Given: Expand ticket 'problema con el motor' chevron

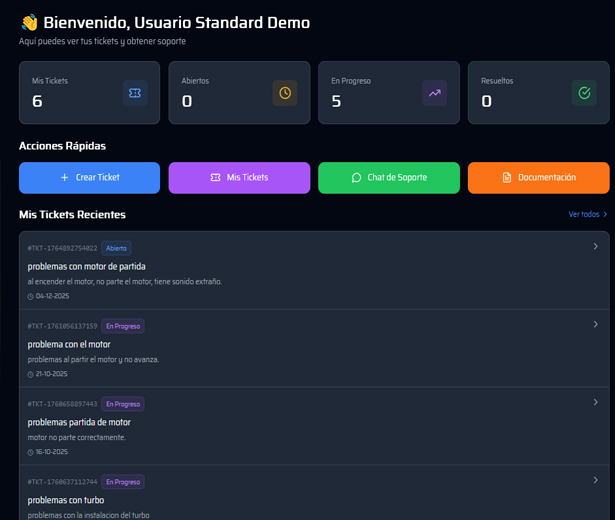Looking at the screenshot, I should [595, 324].
